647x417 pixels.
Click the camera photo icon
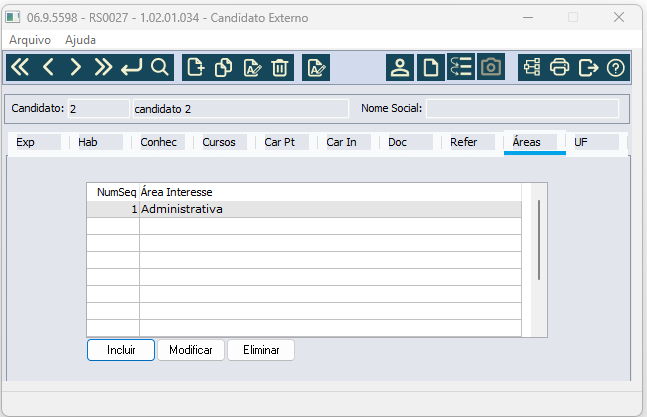click(x=491, y=67)
